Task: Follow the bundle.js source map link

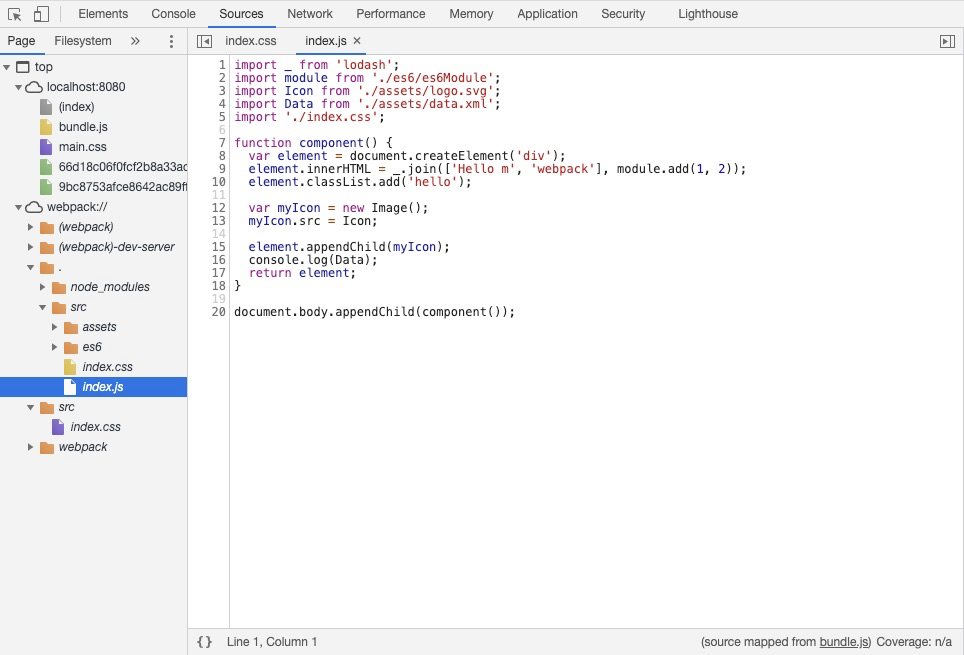Action: [844, 641]
